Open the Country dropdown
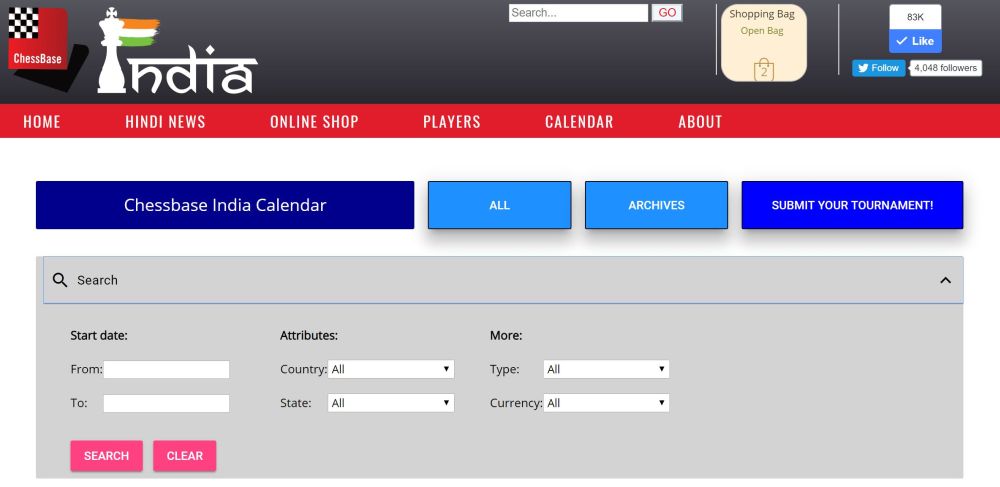 [x=391, y=369]
